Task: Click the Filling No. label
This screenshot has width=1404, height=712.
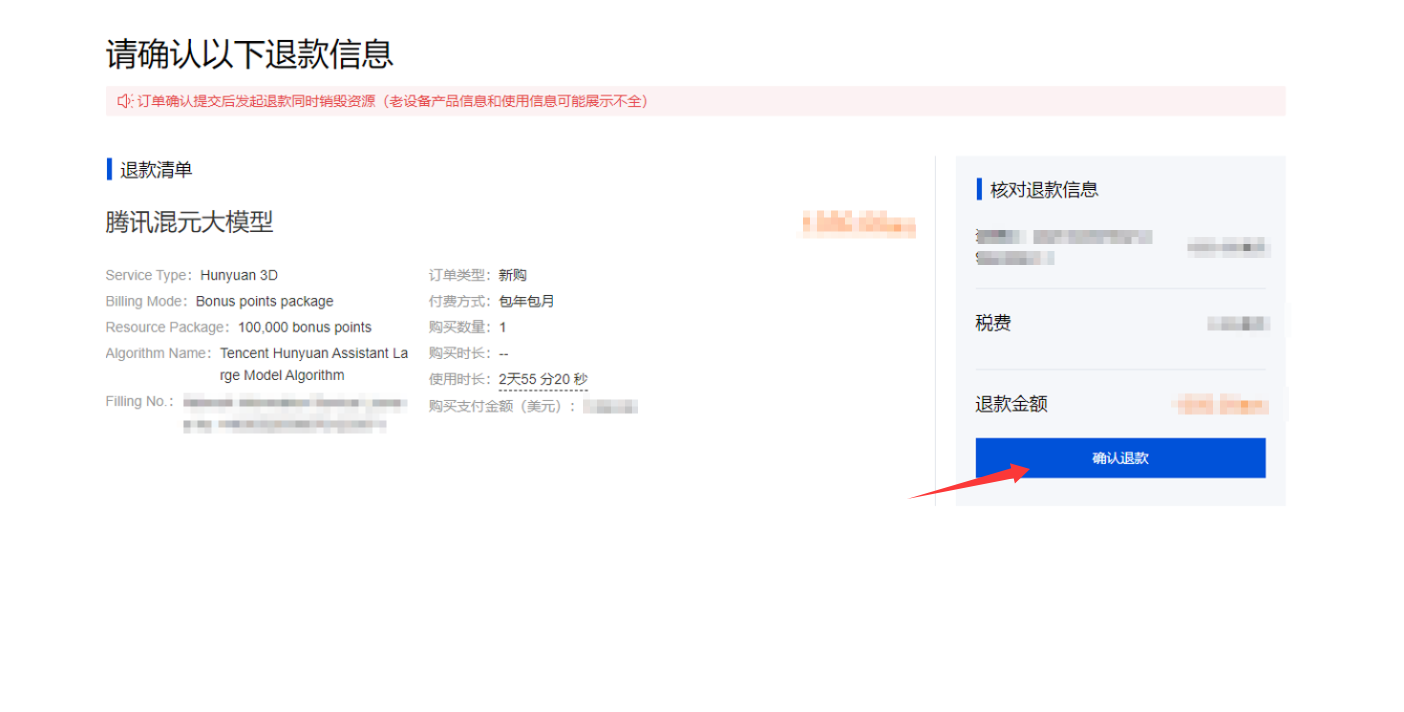Action: pos(140,401)
